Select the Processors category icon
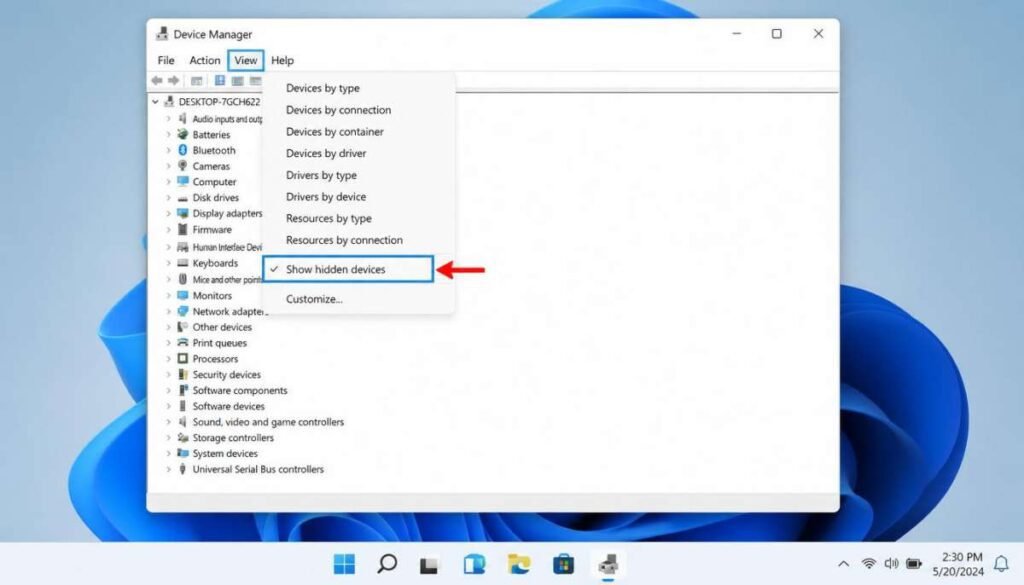 pyautogui.click(x=183, y=358)
